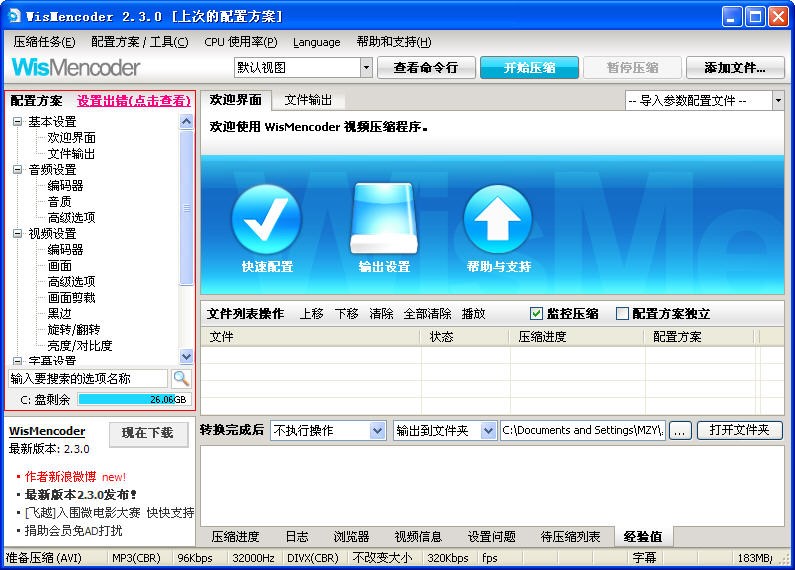Viewport: 795px width, 570px height.
Task: Click the 添加文件... button
Action: pos(735,67)
